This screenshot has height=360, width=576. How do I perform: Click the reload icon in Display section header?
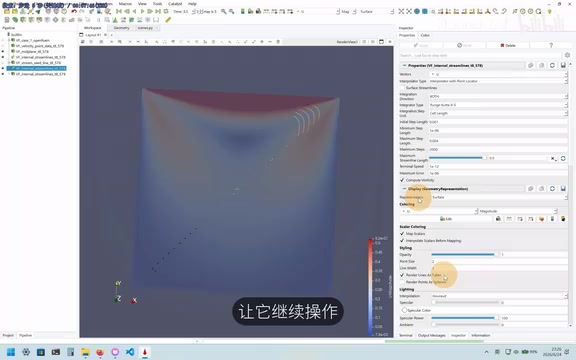pyautogui.click(x=552, y=188)
